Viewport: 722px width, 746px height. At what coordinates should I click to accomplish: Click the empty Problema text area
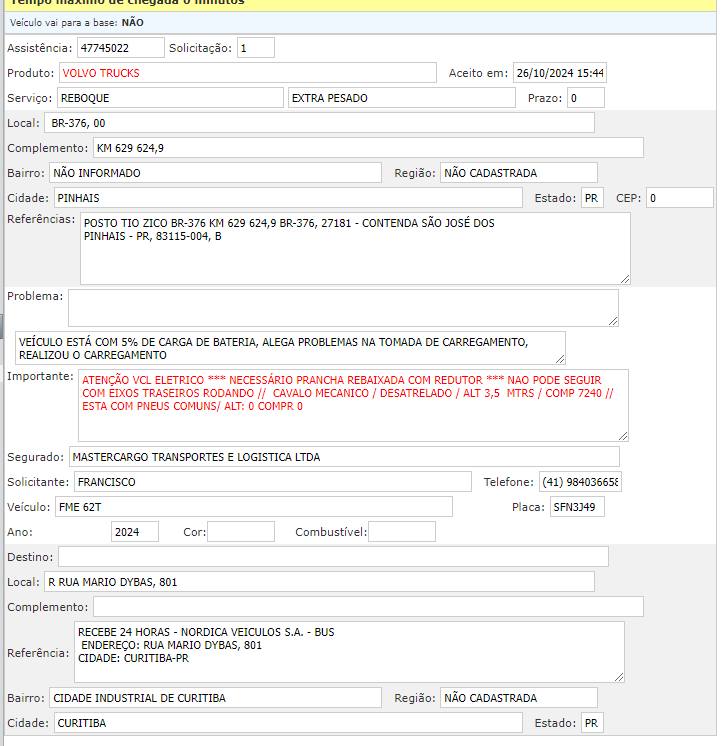[x=343, y=308]
